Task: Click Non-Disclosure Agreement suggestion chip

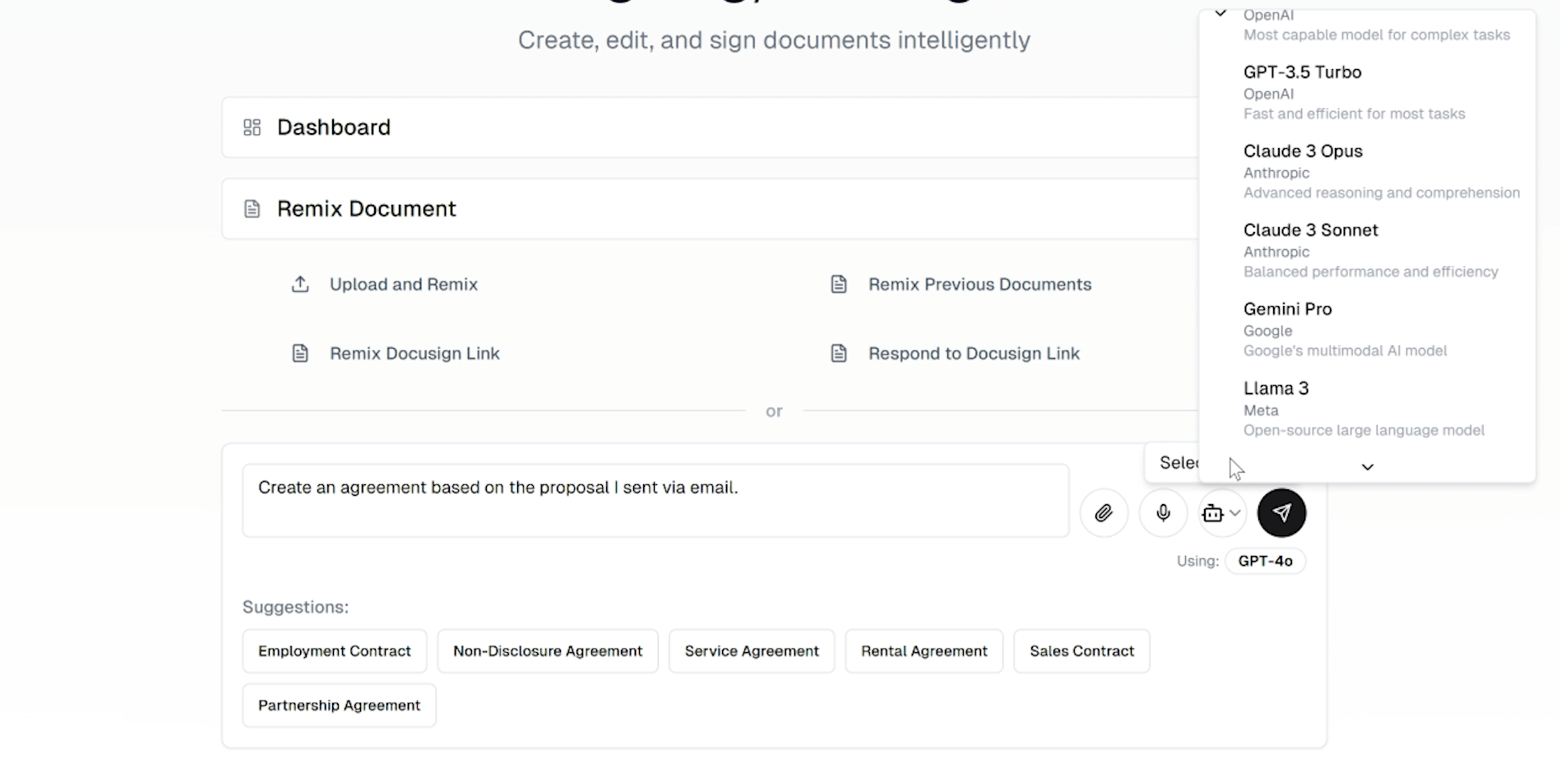Action: pos(547,651)
